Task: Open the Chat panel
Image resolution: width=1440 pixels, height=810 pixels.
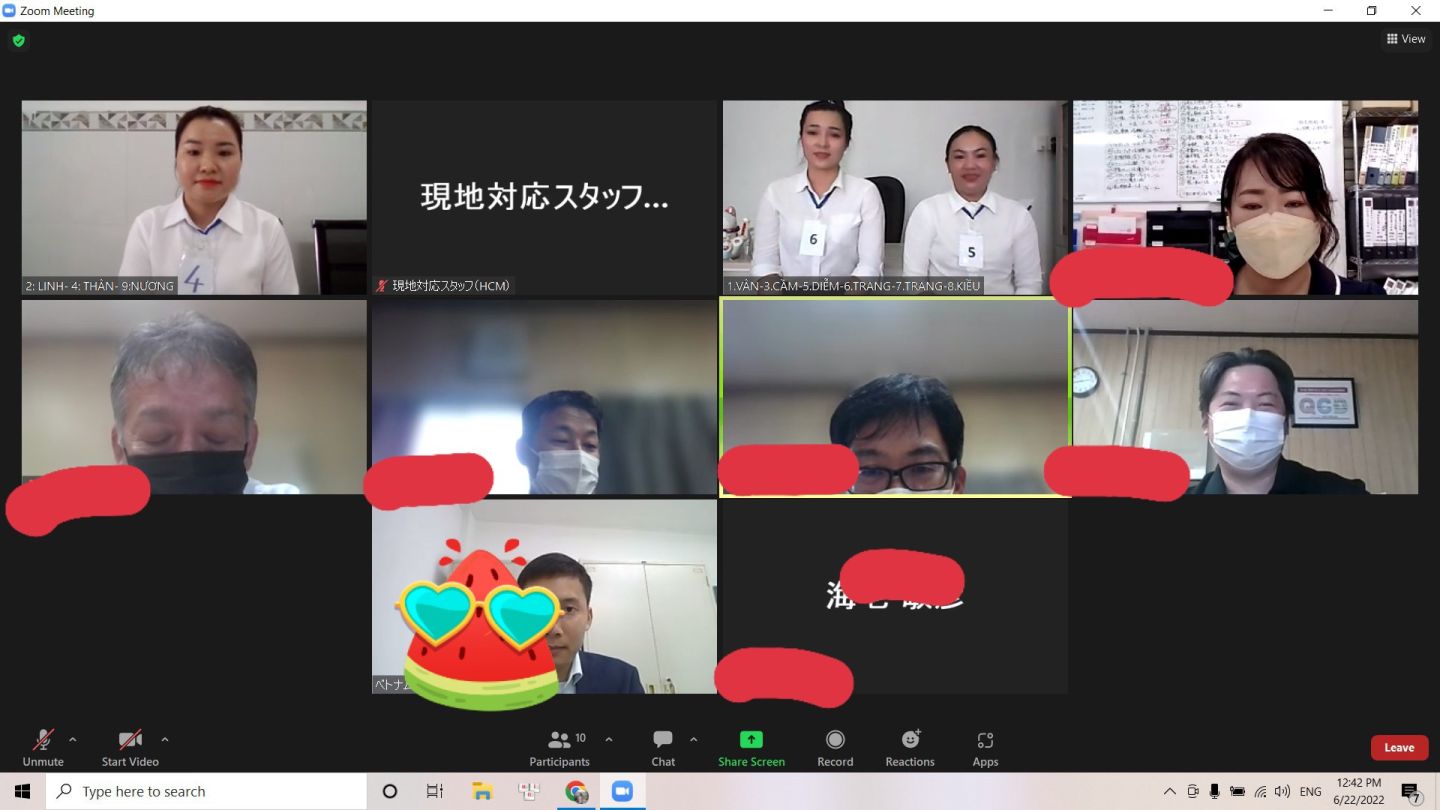Action: click(x=663, y=746)
